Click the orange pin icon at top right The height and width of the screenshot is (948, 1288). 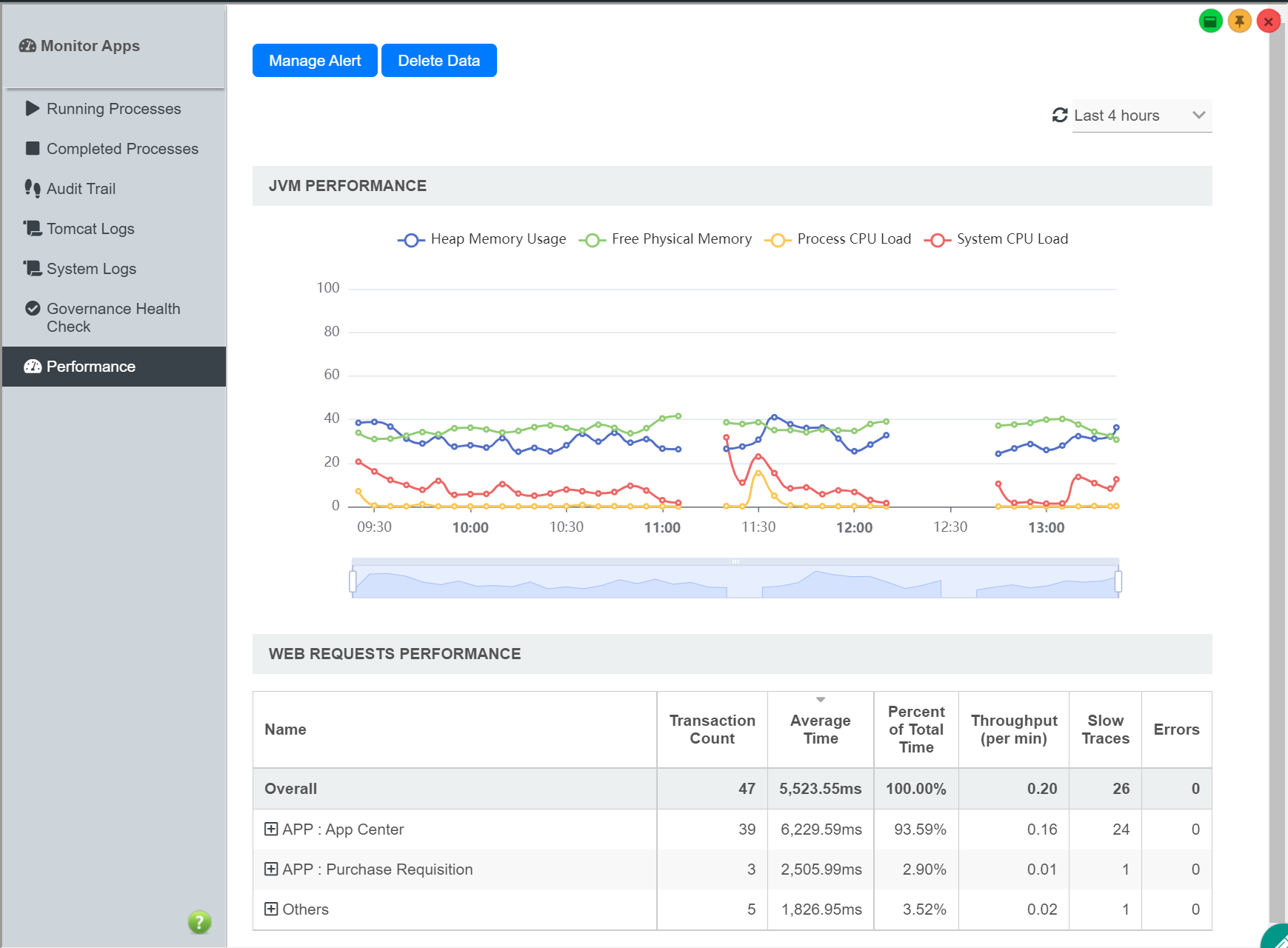coord(1239,21)
